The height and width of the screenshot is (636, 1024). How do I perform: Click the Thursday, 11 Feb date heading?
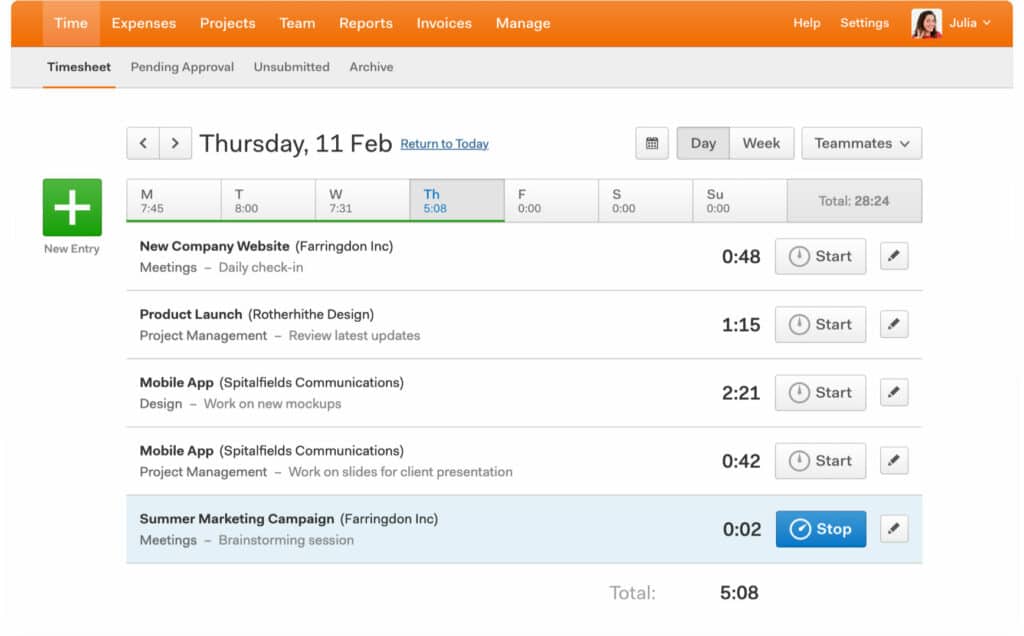pos(295,143)
